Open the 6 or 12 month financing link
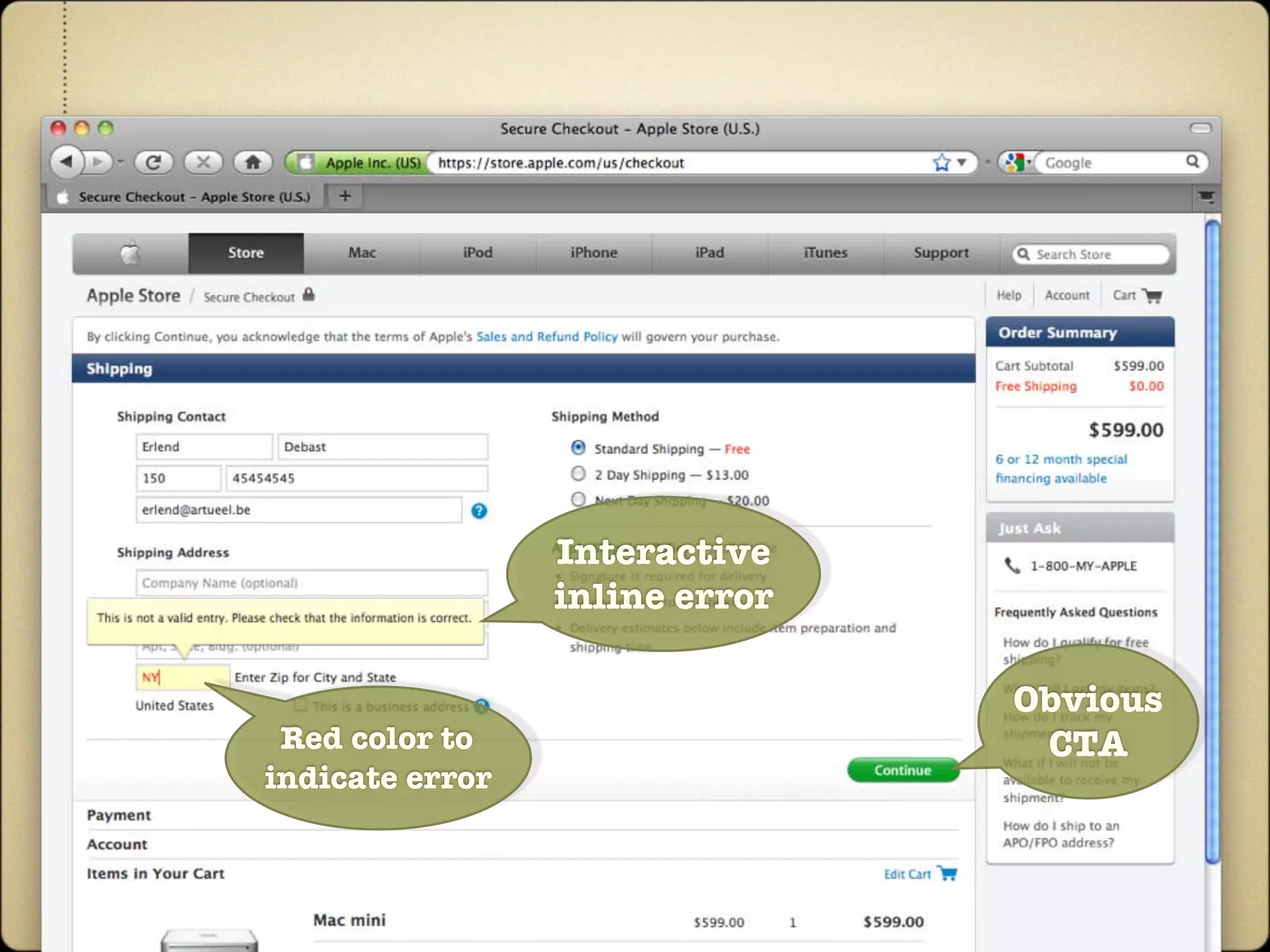1270x952 pixels. 1061,469
